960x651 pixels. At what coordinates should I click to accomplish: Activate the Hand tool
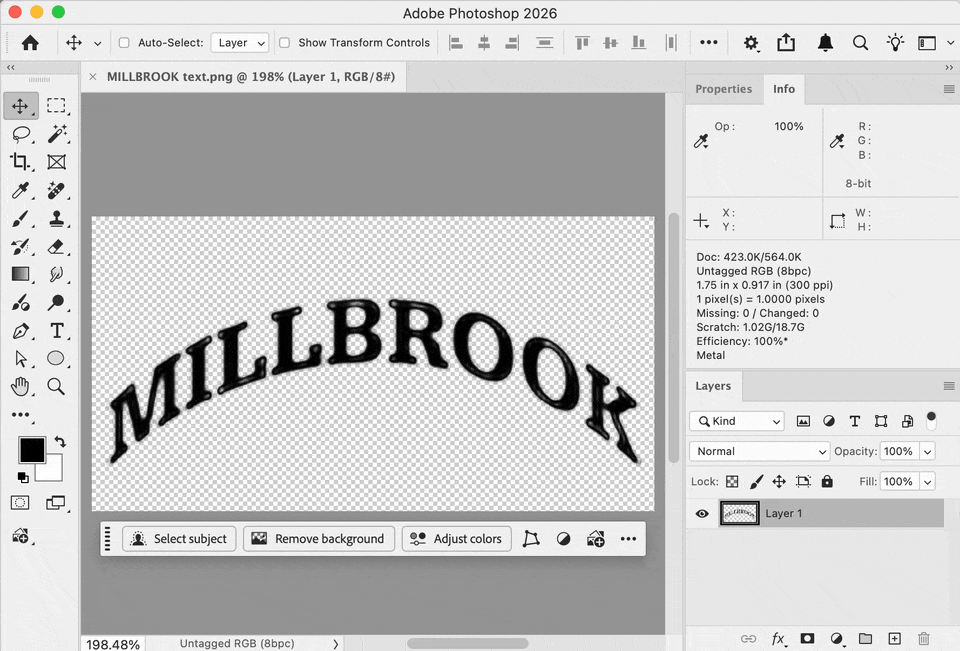point(21,386)
